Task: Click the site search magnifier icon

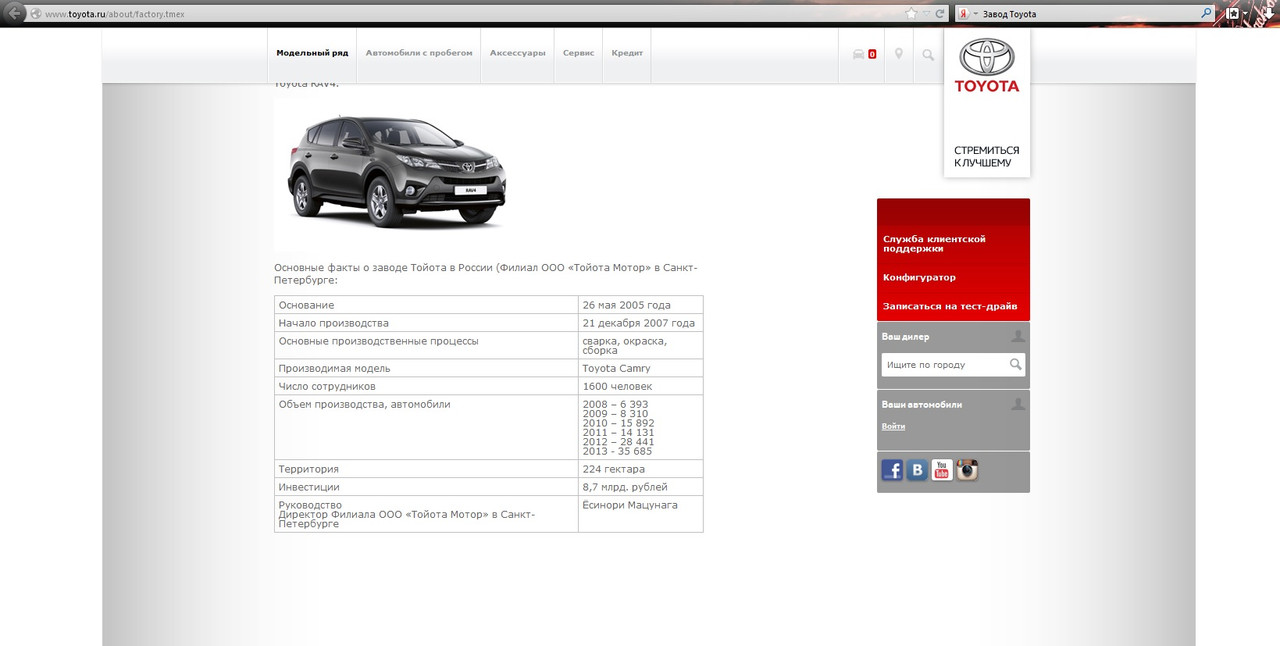Action: point(928,55)
